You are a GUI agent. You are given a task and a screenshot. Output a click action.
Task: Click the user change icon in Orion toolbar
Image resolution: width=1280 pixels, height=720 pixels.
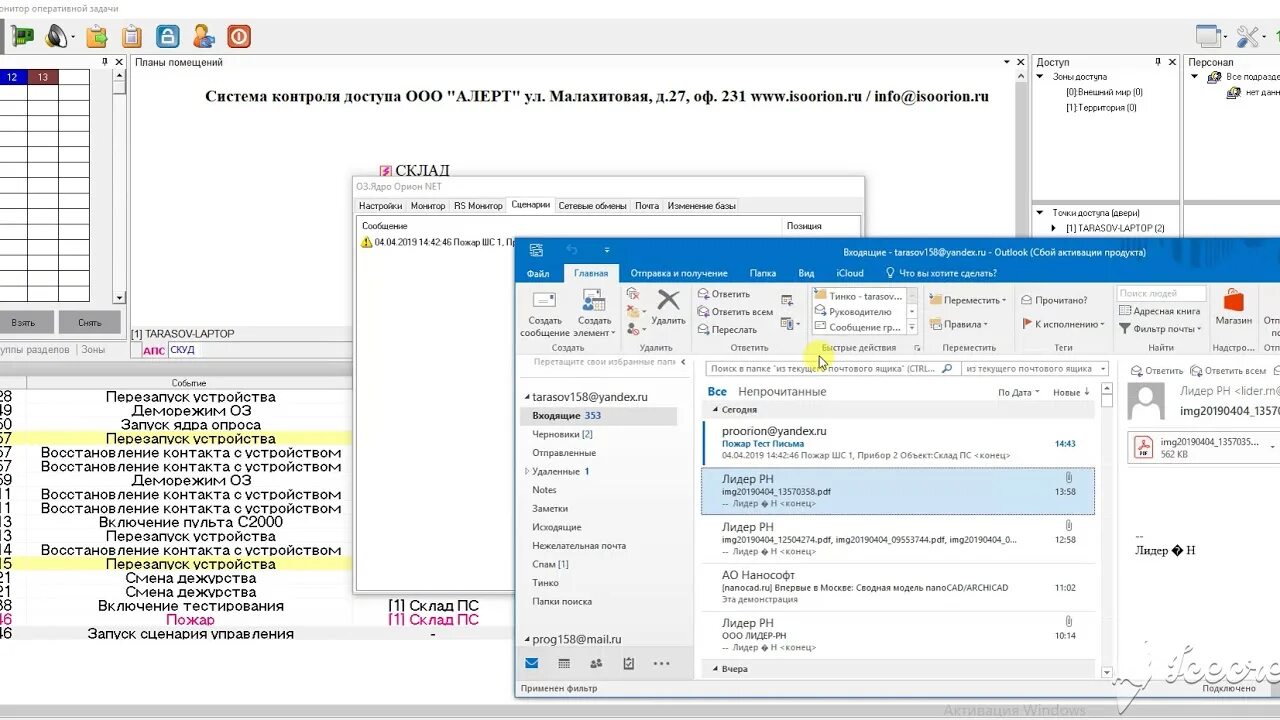[203, 37]
